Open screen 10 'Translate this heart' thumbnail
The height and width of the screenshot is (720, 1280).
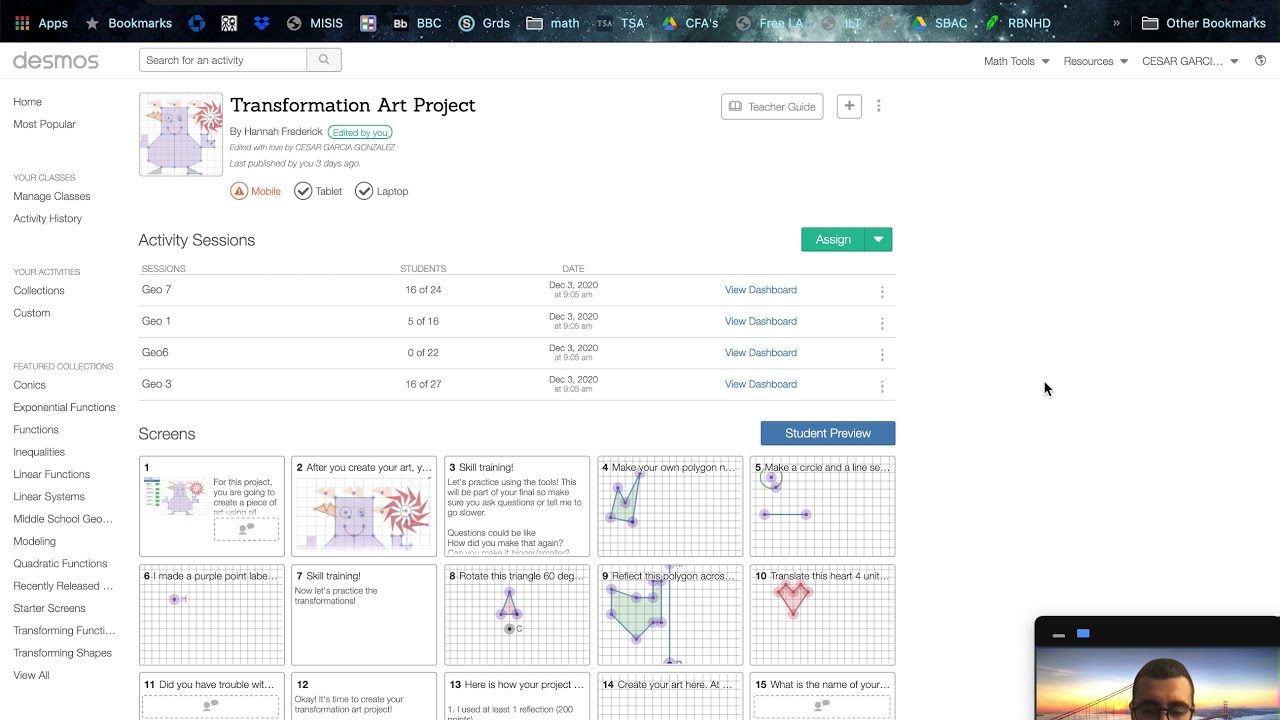[x=823, y=615]
